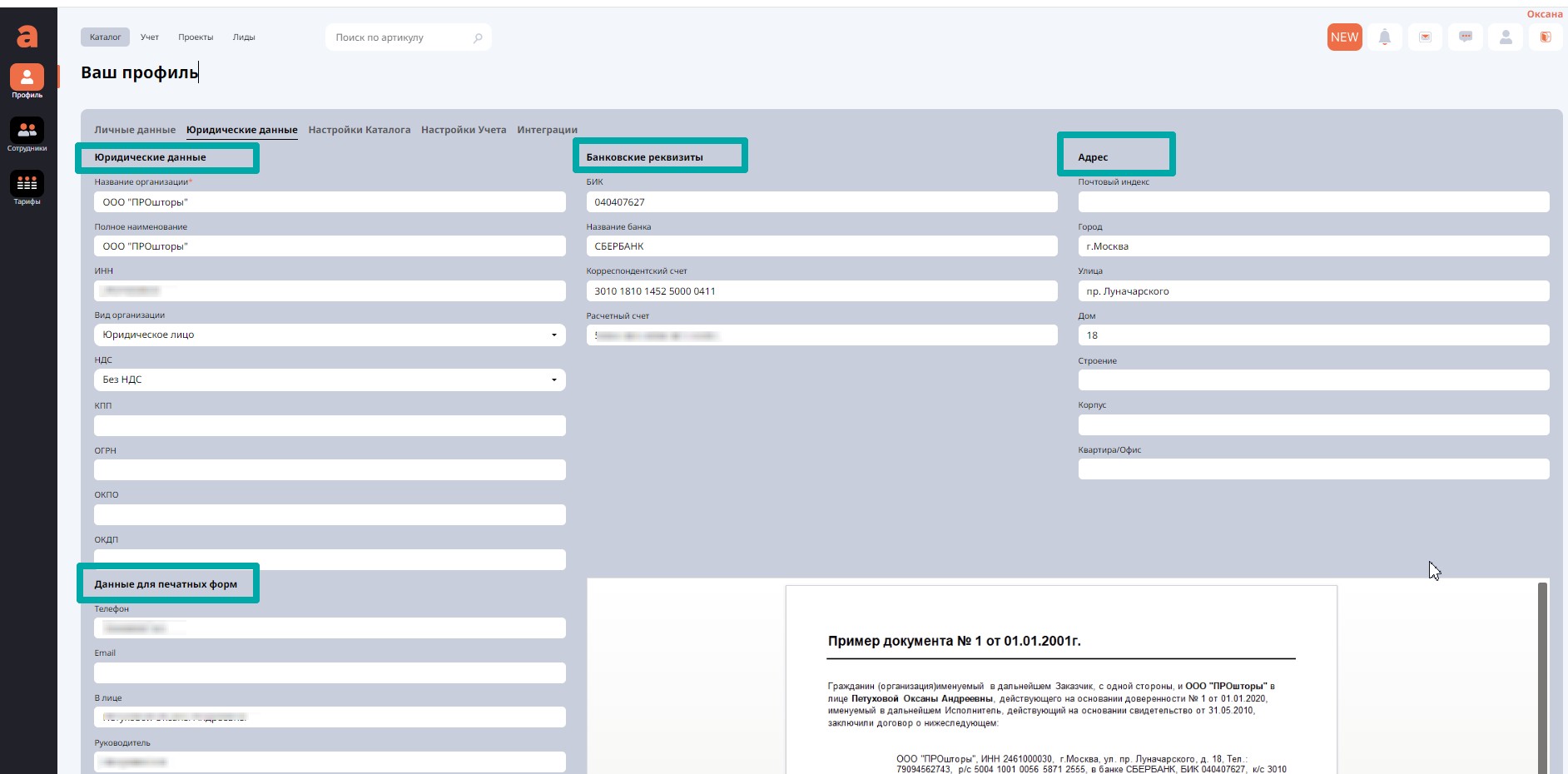Click the document preview vertical scrollbar
Viewport: 1568px width, 774px height.
1542,676
